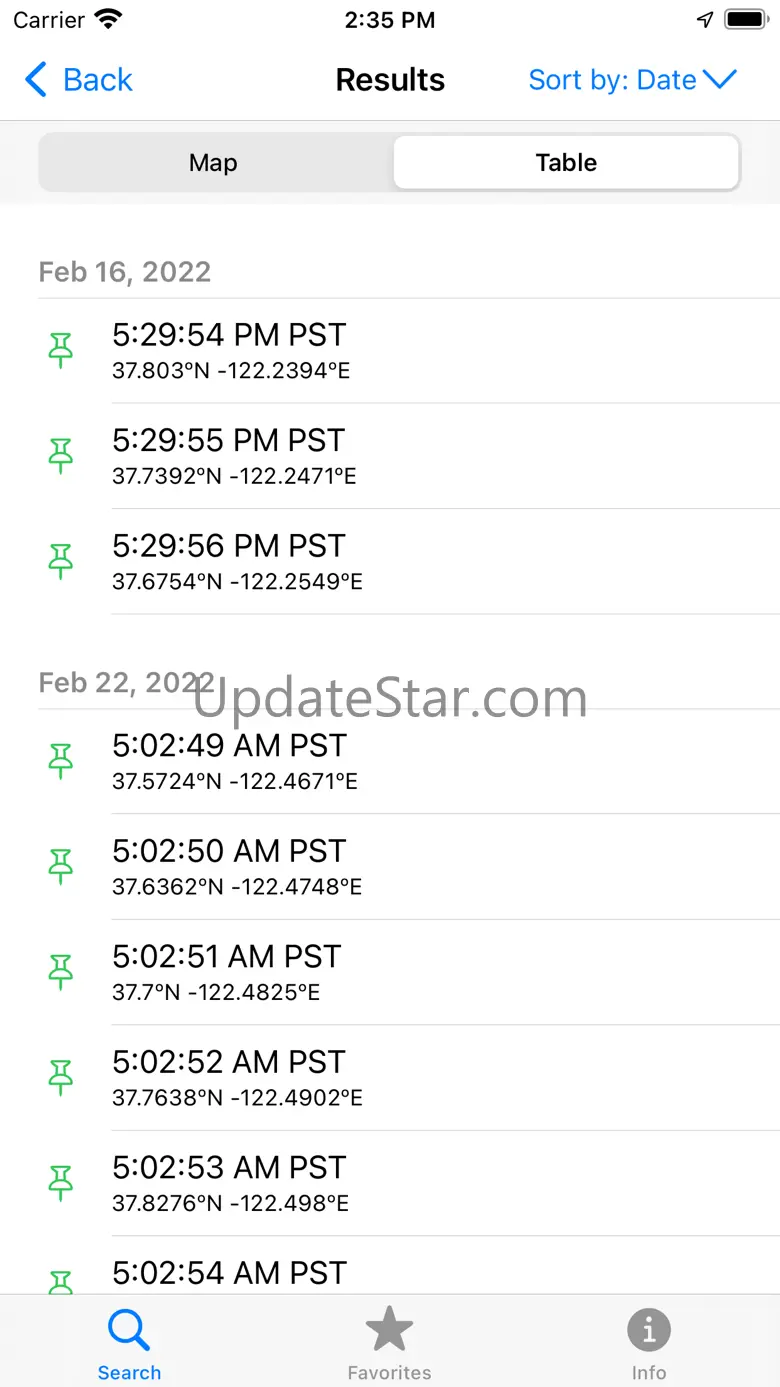Tap the pin icon beside 5:02:49 AM
The height and width of the screenshot is (1387, 780).
coord(61,761)
